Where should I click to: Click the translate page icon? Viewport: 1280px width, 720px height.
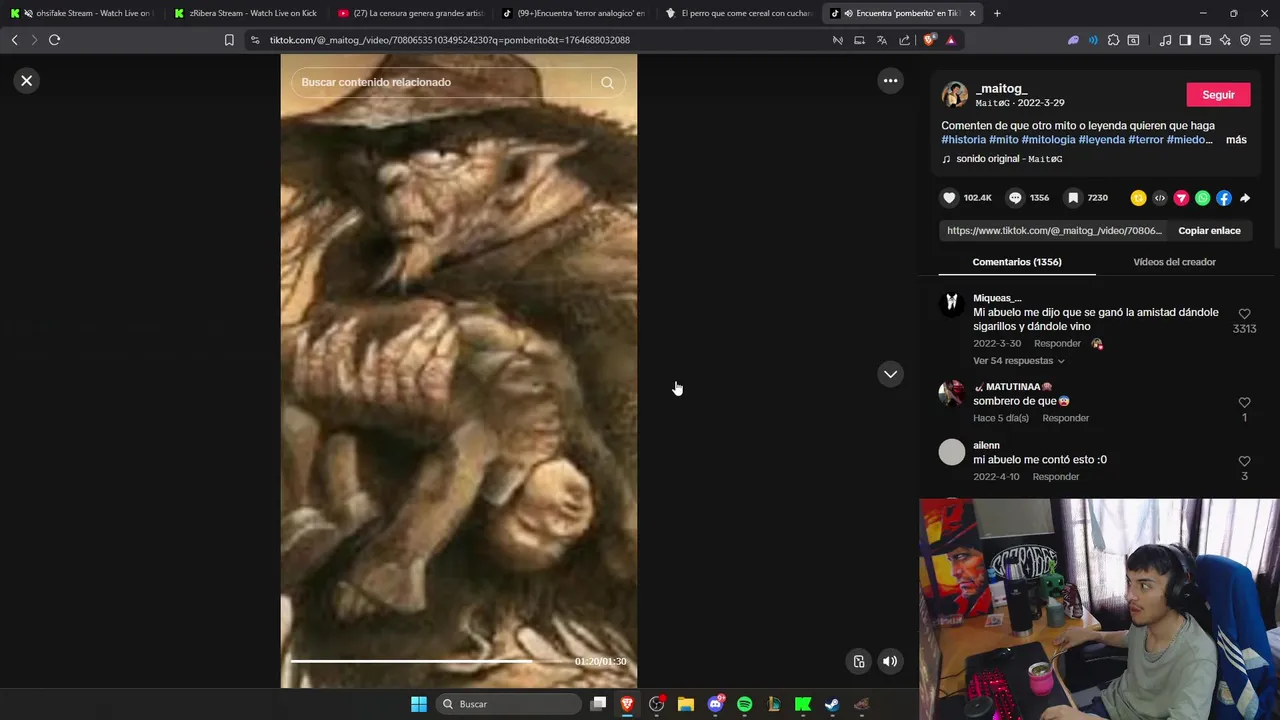(881, 40)
